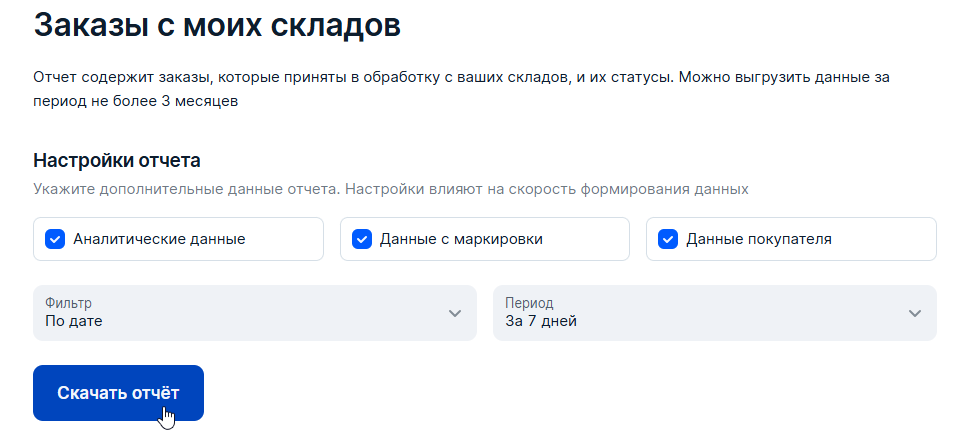Click the 'период не более 3 месяцев' line
This screenshot has width=965, height=434.
(135, 102)
